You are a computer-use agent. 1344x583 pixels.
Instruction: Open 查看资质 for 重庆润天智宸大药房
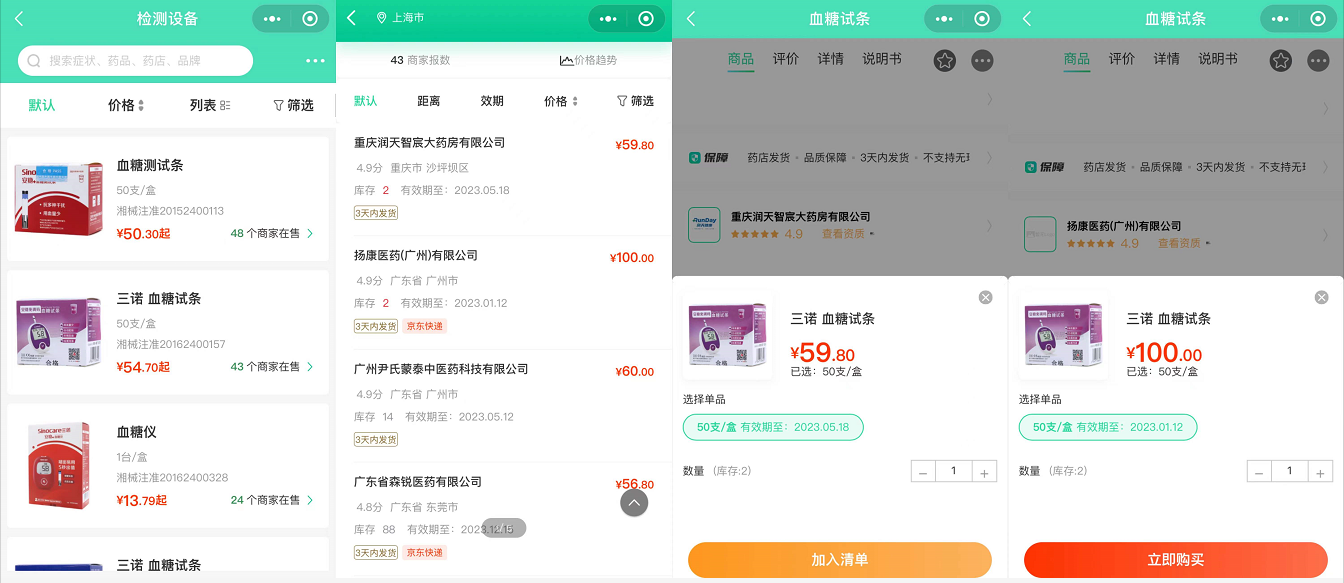[x=846, y=234]
